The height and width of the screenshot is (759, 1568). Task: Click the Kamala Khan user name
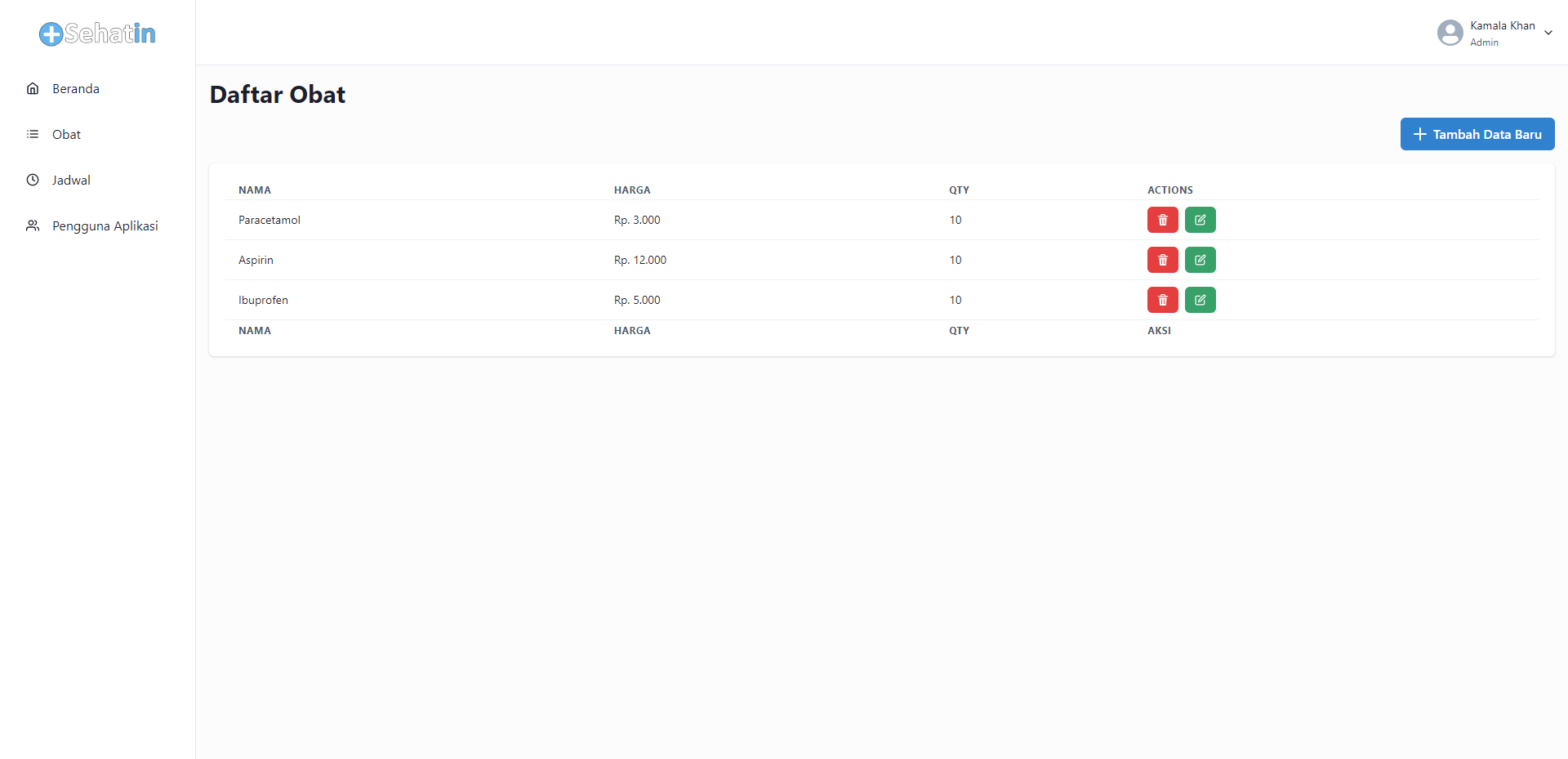pos(1503,25)
